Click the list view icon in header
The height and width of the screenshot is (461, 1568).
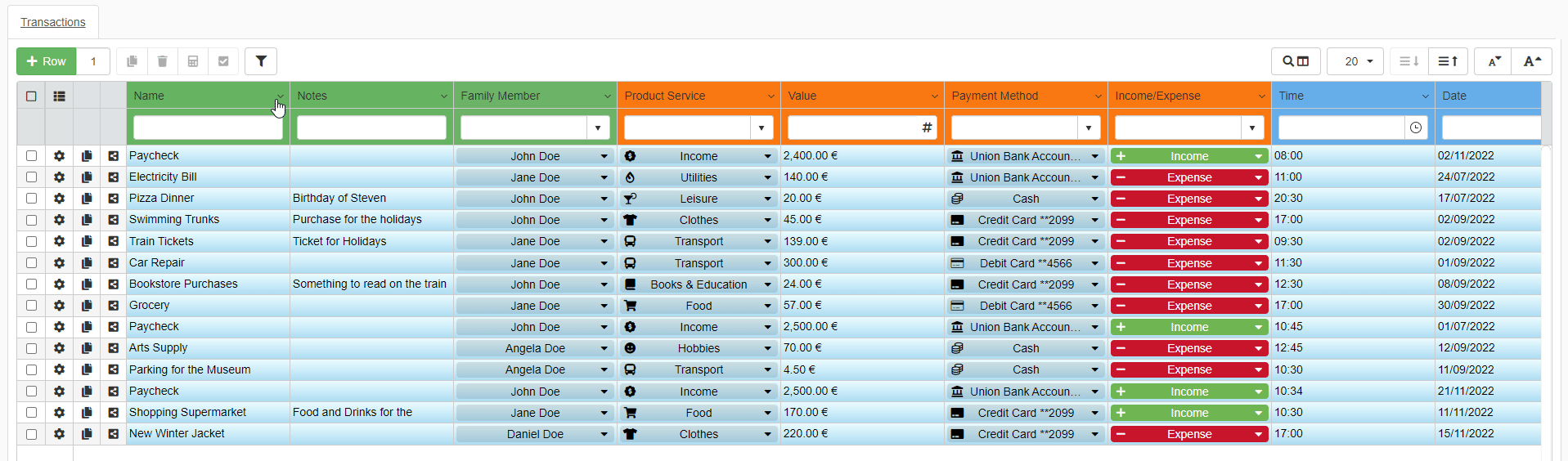[59, 96]
